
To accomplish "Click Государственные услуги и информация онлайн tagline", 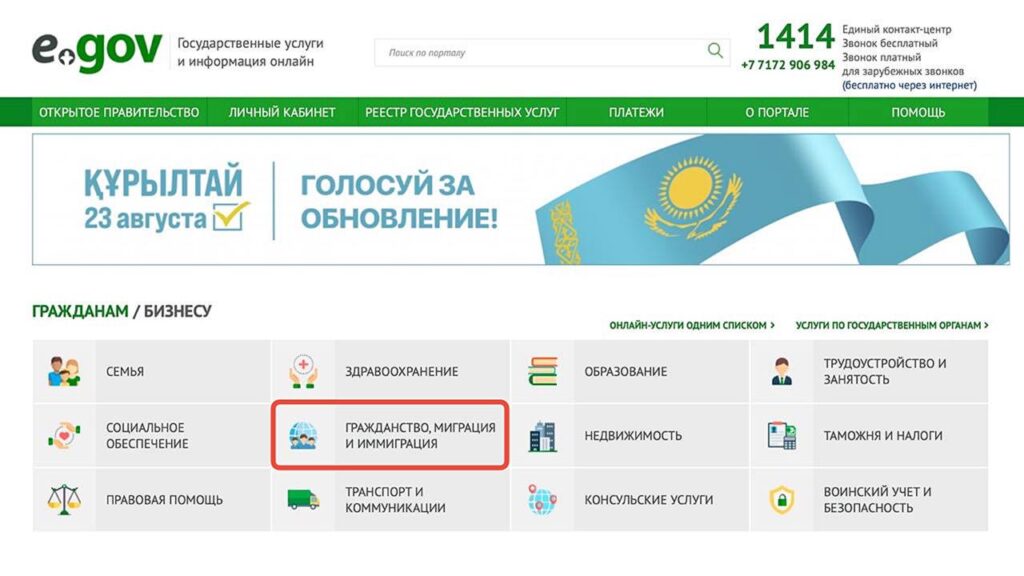I will tap(250, 52).
